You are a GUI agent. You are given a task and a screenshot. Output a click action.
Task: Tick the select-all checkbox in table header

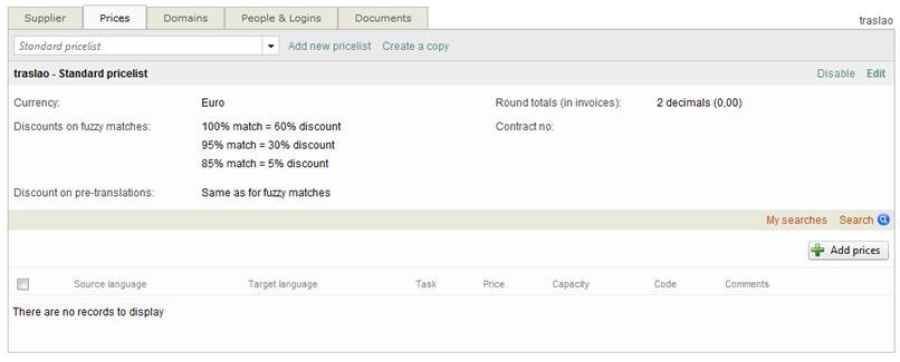[23, 284]
